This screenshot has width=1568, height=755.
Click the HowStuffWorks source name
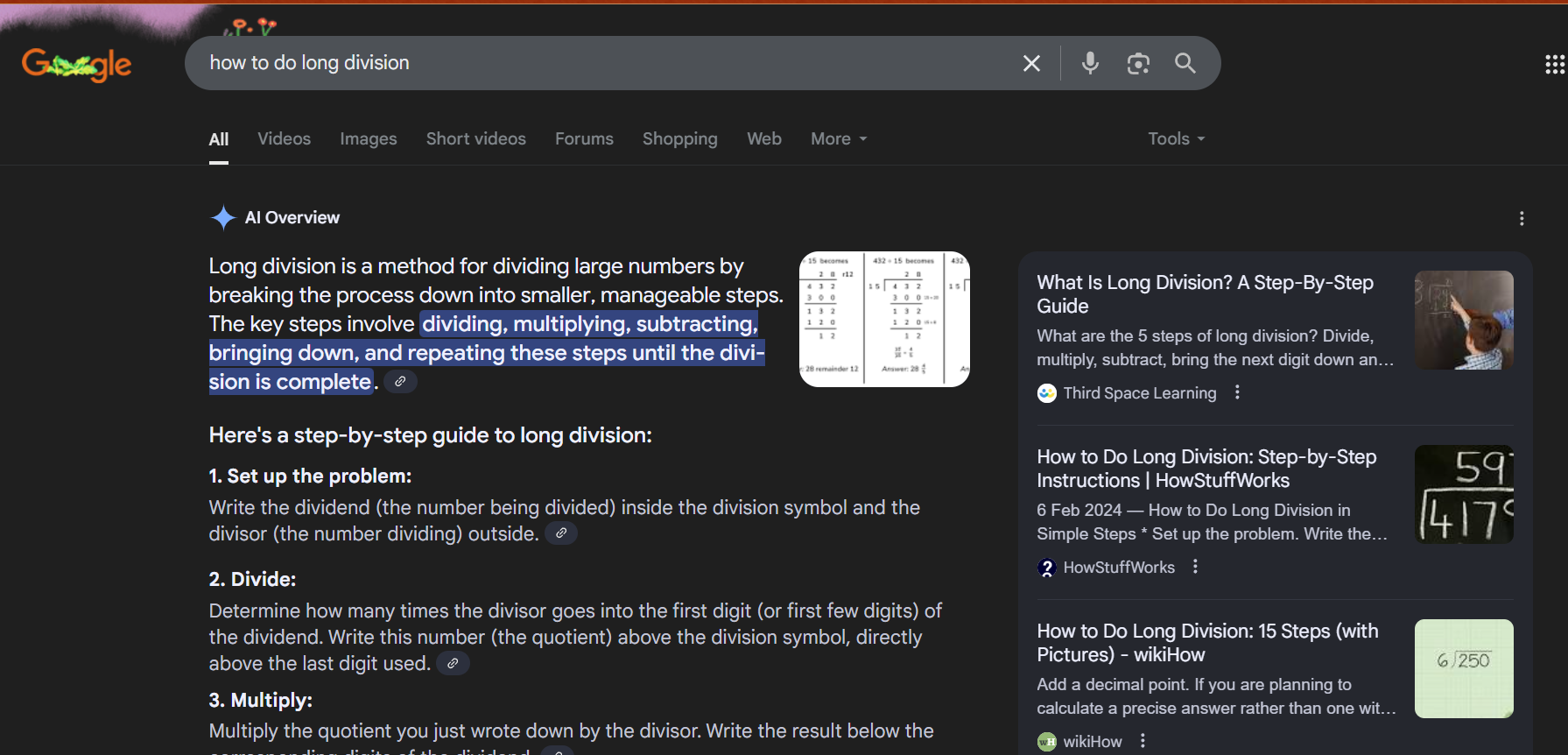coord(1119,568)
